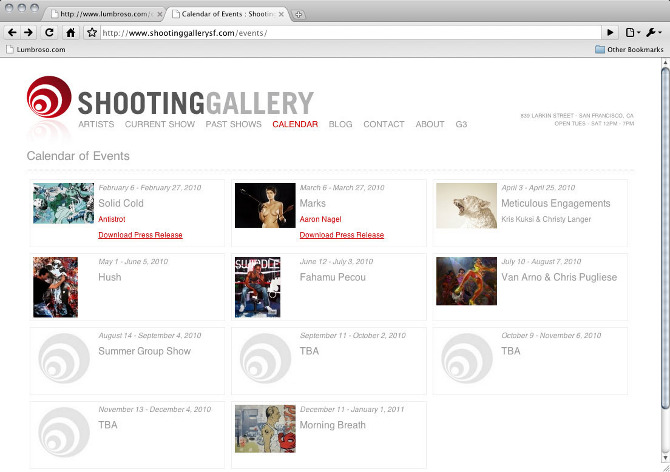670x472 pixels.
Task: Open the Meticulous Engagements wolf thumbnail
Action: 466,205
